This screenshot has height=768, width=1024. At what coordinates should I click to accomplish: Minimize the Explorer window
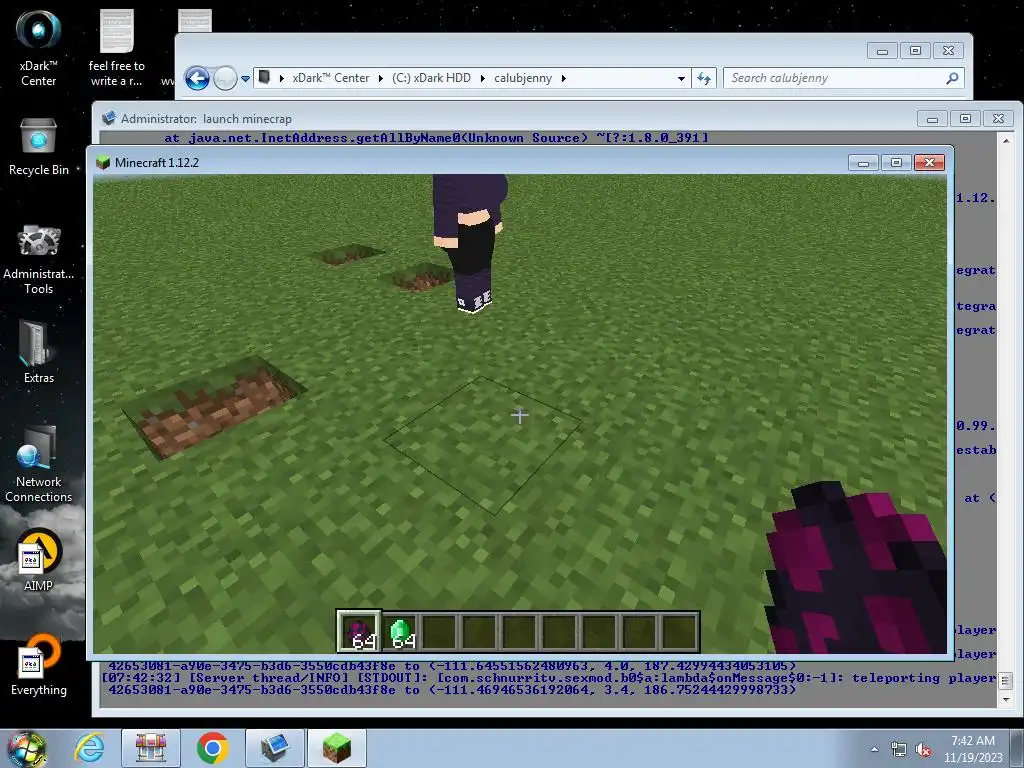pos(882,50)
